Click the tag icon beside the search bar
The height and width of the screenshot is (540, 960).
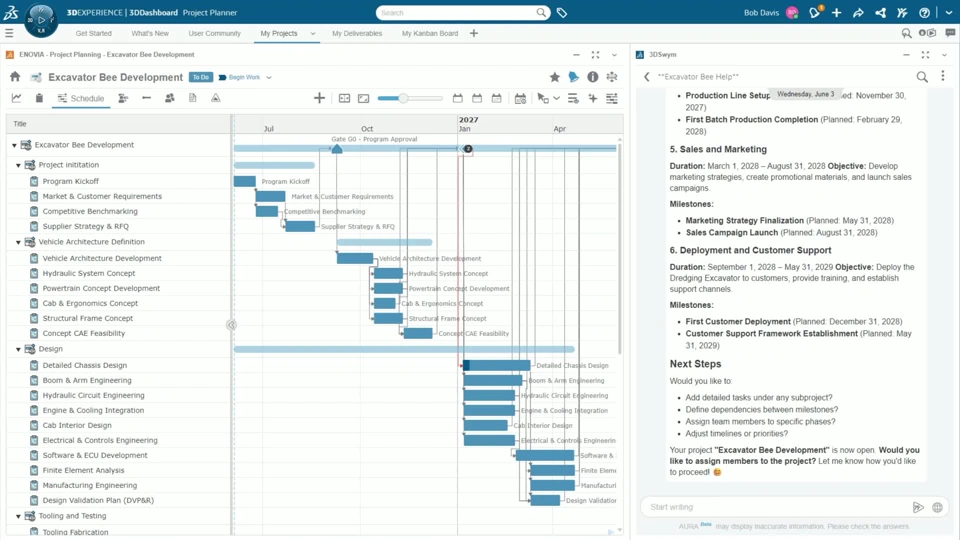[561, 12]
